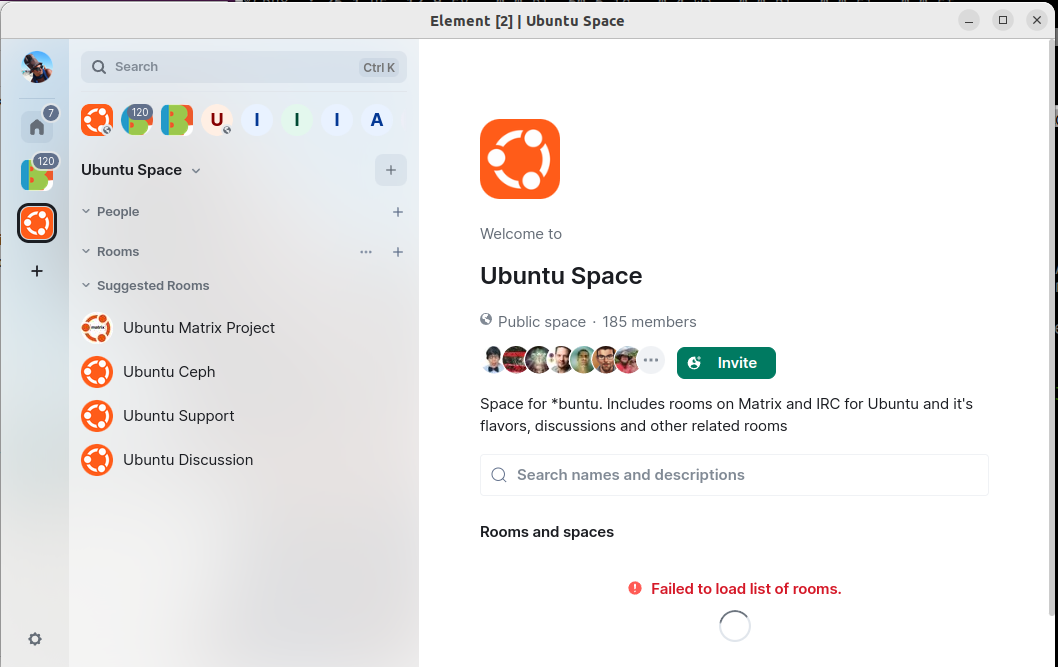The image size is (1058, 667).
Task: Show more members ellipsis button
Action: coord(651,361)
